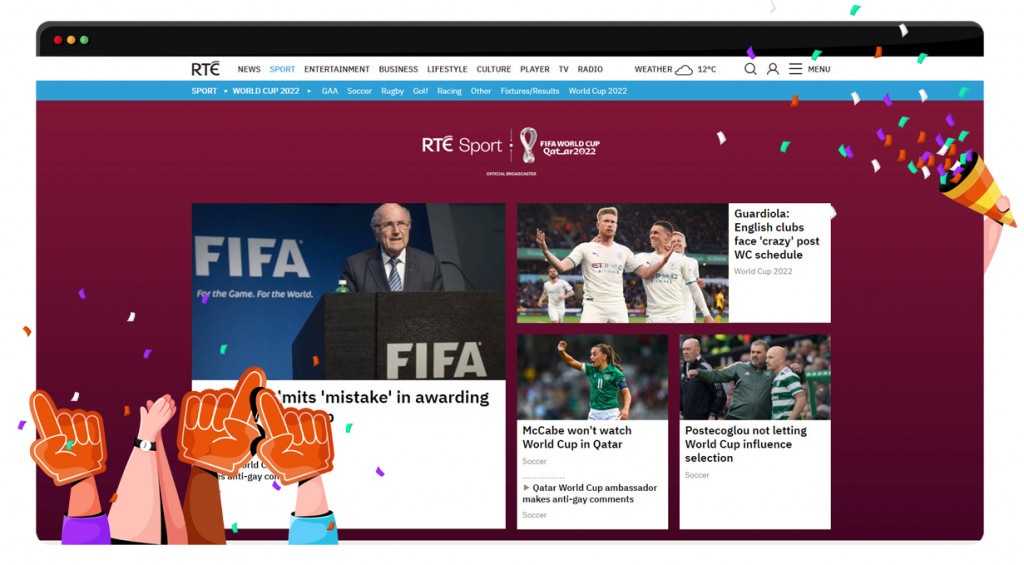Read Postecoglou World Cup selection story
This screenshot has width=1024, height=565.
pyautogui.click(x=746, y=444)
